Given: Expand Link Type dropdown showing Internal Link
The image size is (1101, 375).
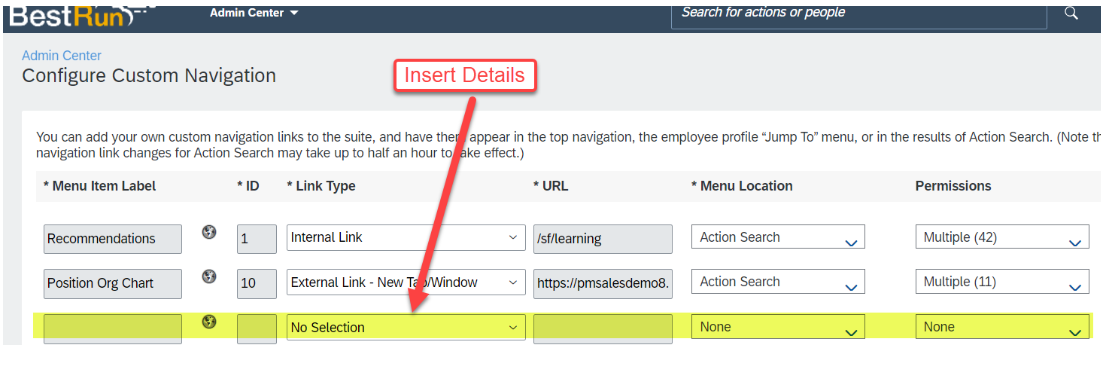Looking at the screenshot, I should [406, 237].
